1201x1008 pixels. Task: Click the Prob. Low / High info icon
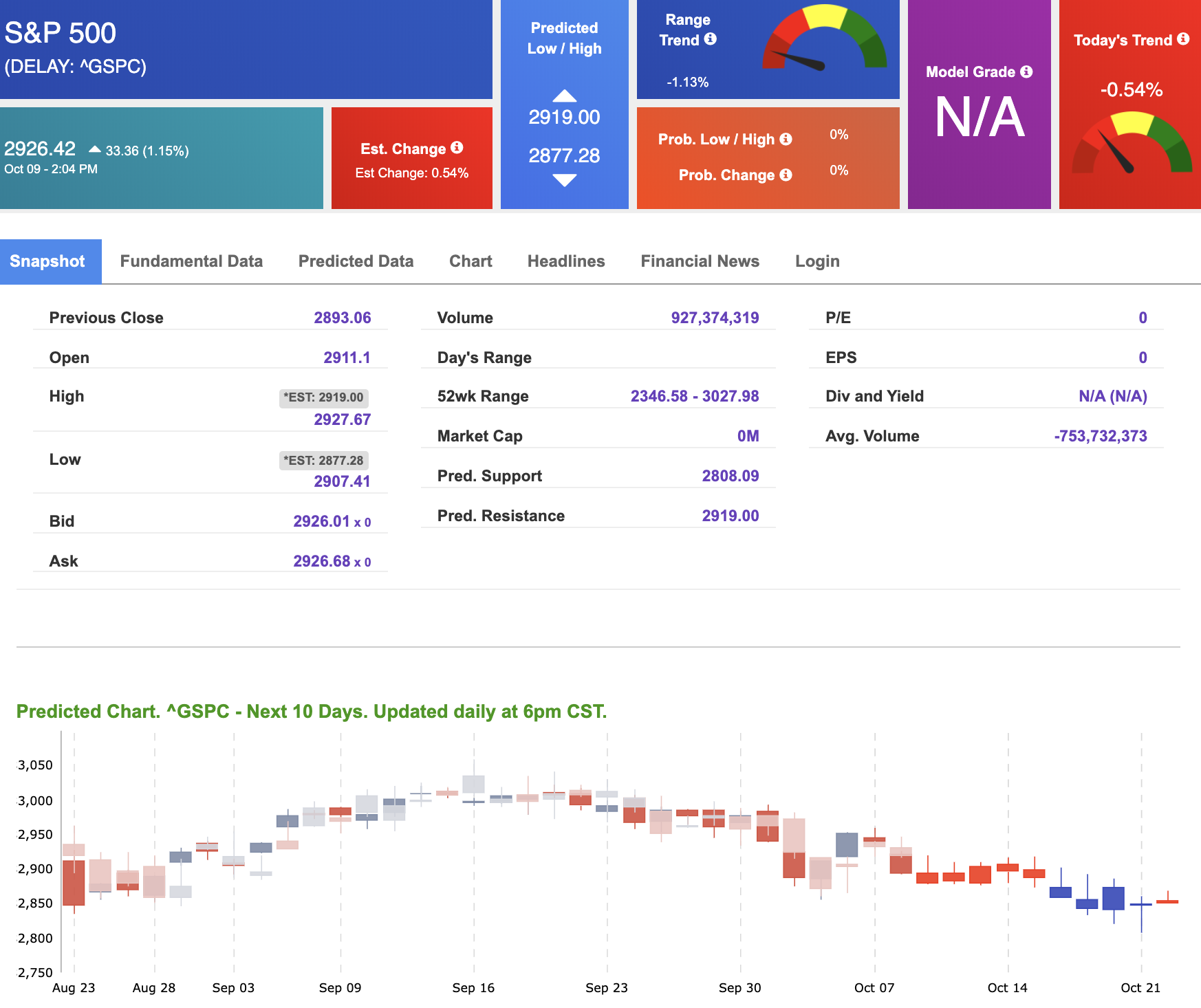786,139
